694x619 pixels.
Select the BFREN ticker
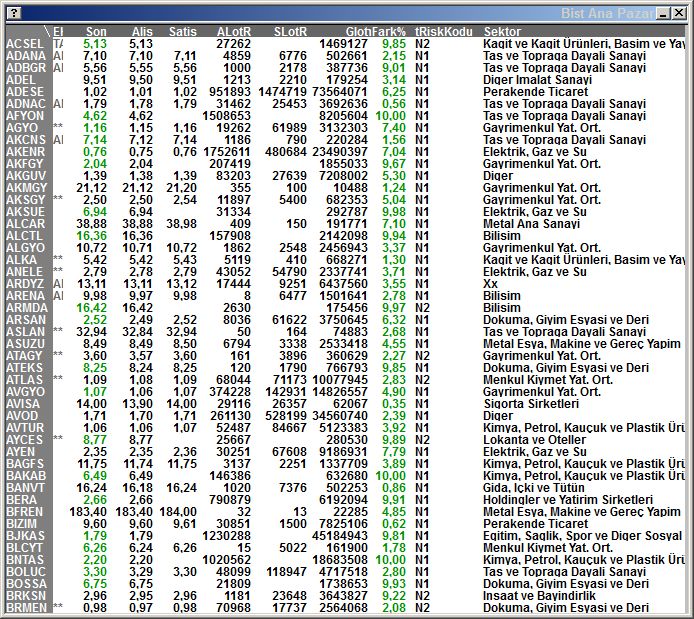point(25,511)
